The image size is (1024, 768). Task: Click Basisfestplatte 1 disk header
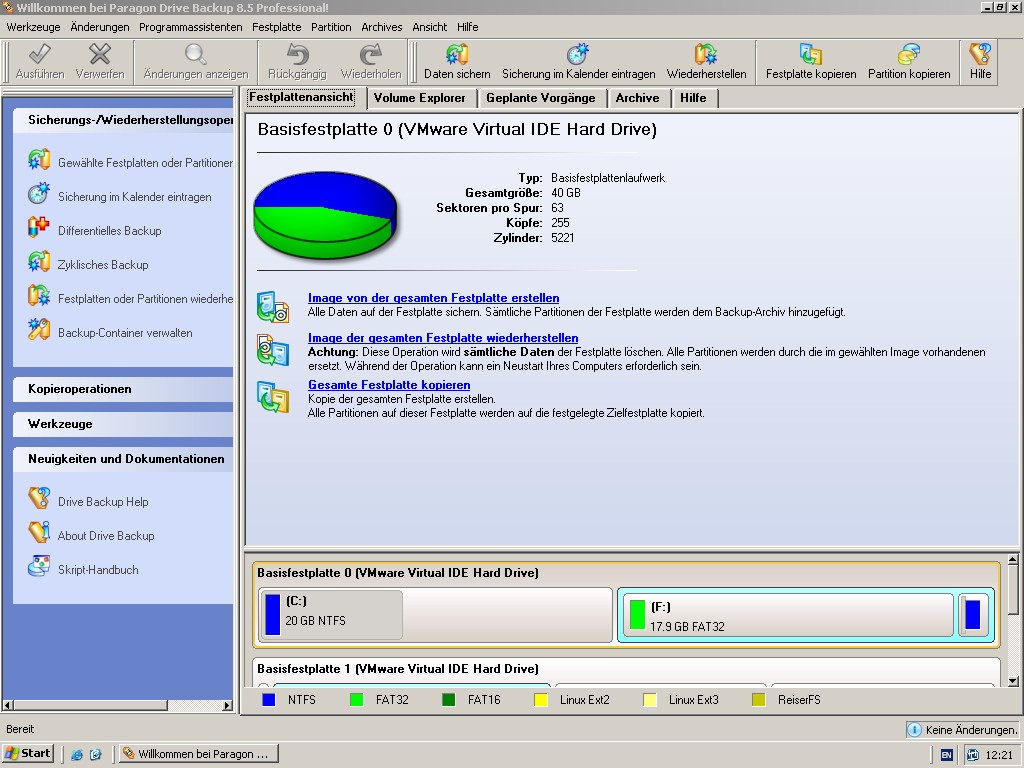[398, 669]
